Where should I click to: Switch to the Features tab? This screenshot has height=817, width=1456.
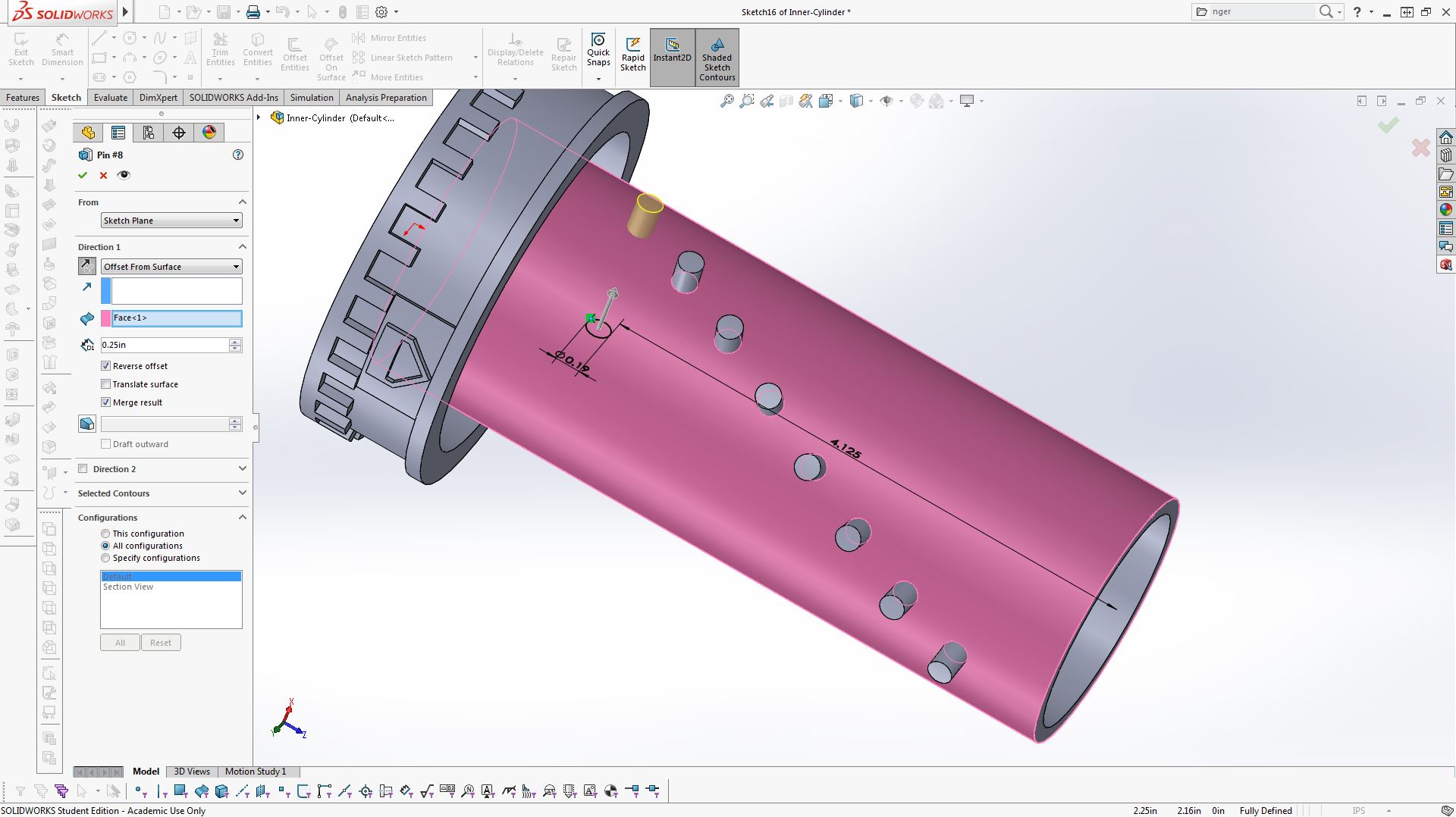click(23, 98)
